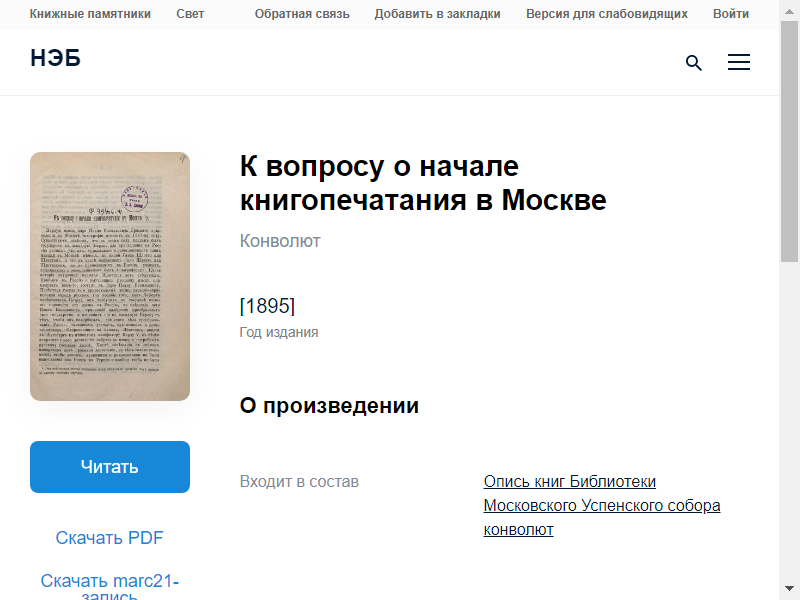Click Войти to log in

click(x=731, y=14)
